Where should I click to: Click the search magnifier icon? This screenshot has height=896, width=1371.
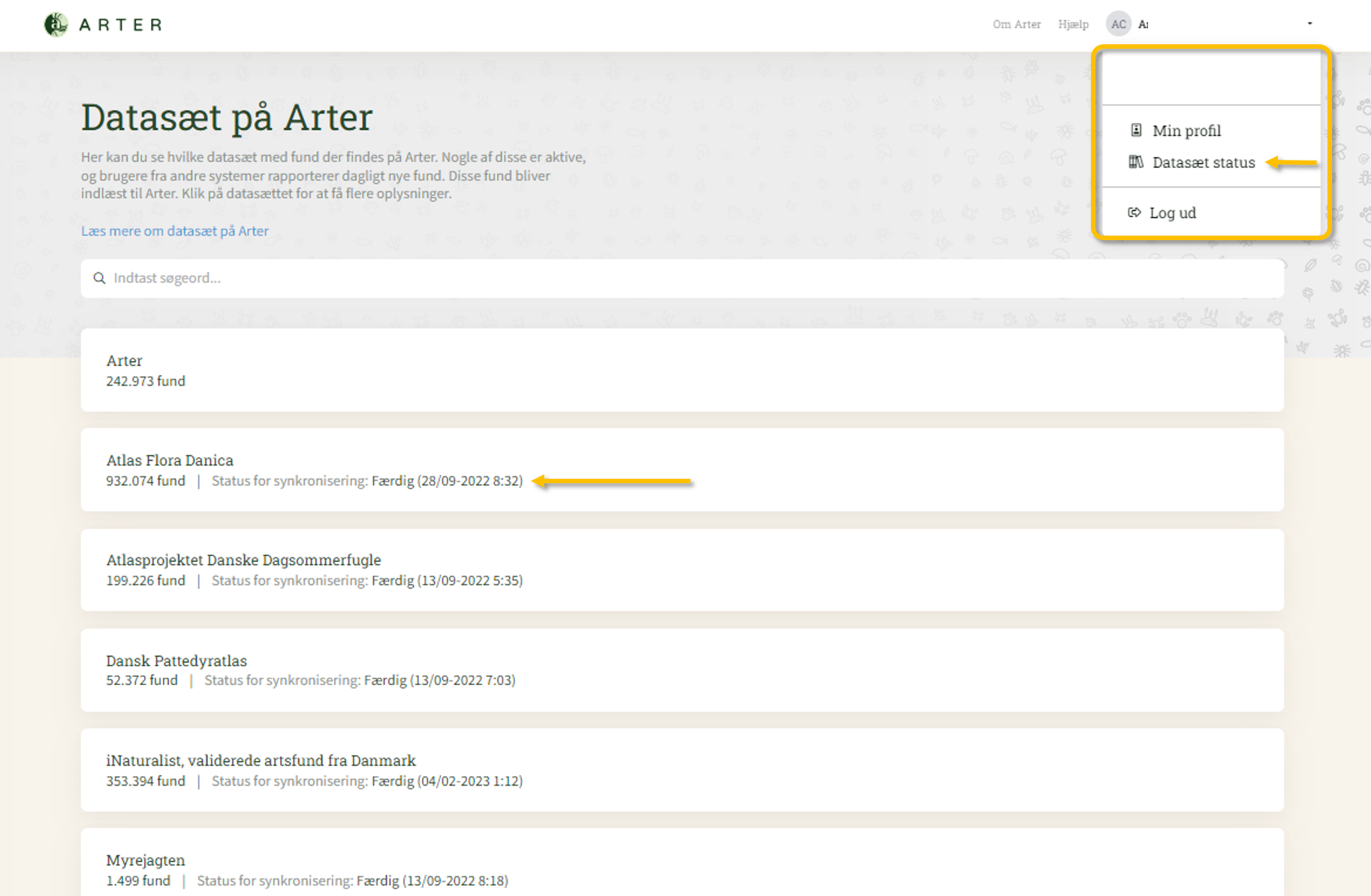99,278
